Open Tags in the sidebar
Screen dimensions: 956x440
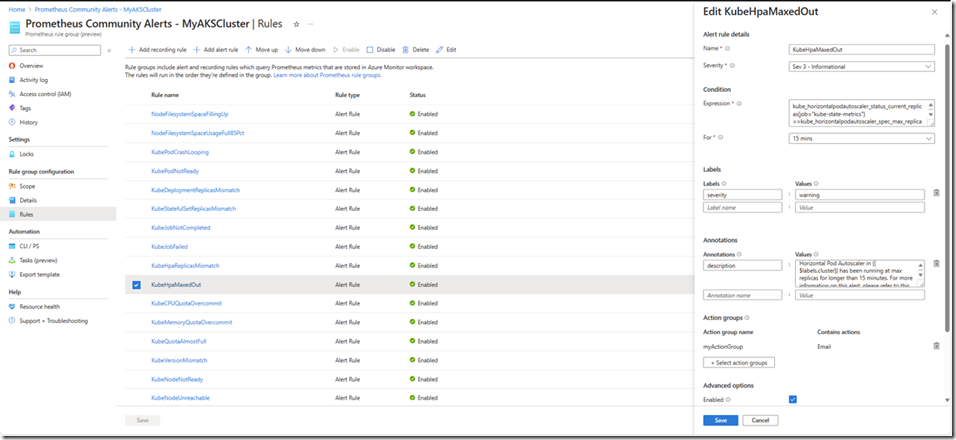coord(25,108)
